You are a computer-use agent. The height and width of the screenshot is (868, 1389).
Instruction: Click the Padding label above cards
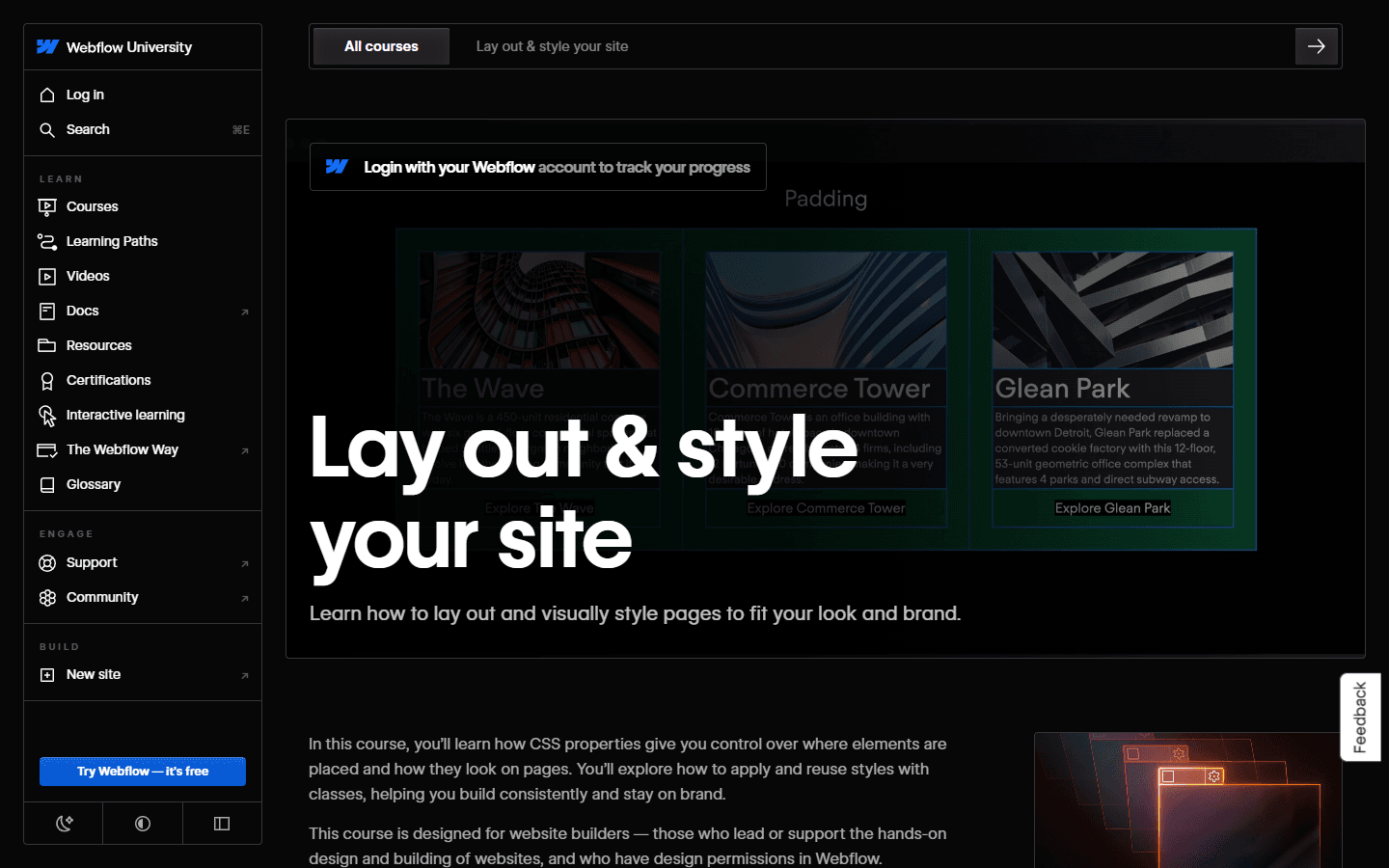[826, 199]
